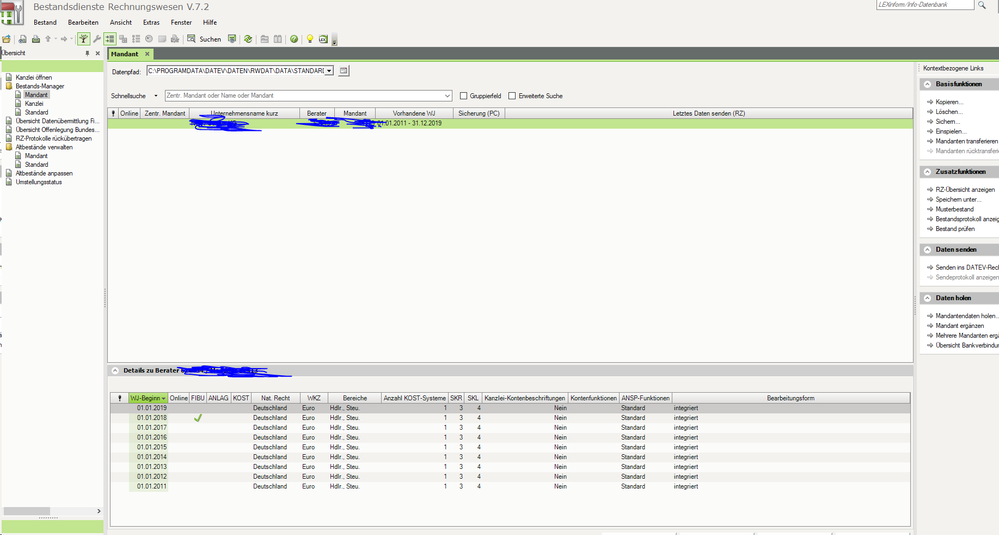
Task: Collapse the Basisfunktionen section
Action: 928,84
